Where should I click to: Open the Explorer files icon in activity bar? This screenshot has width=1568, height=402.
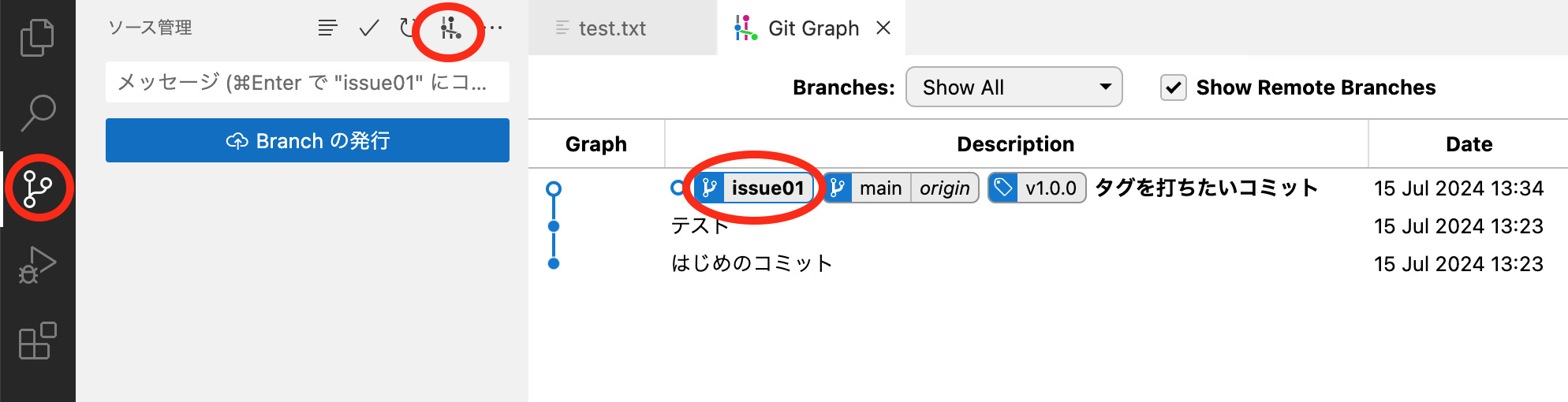click(x=37, y=37)
